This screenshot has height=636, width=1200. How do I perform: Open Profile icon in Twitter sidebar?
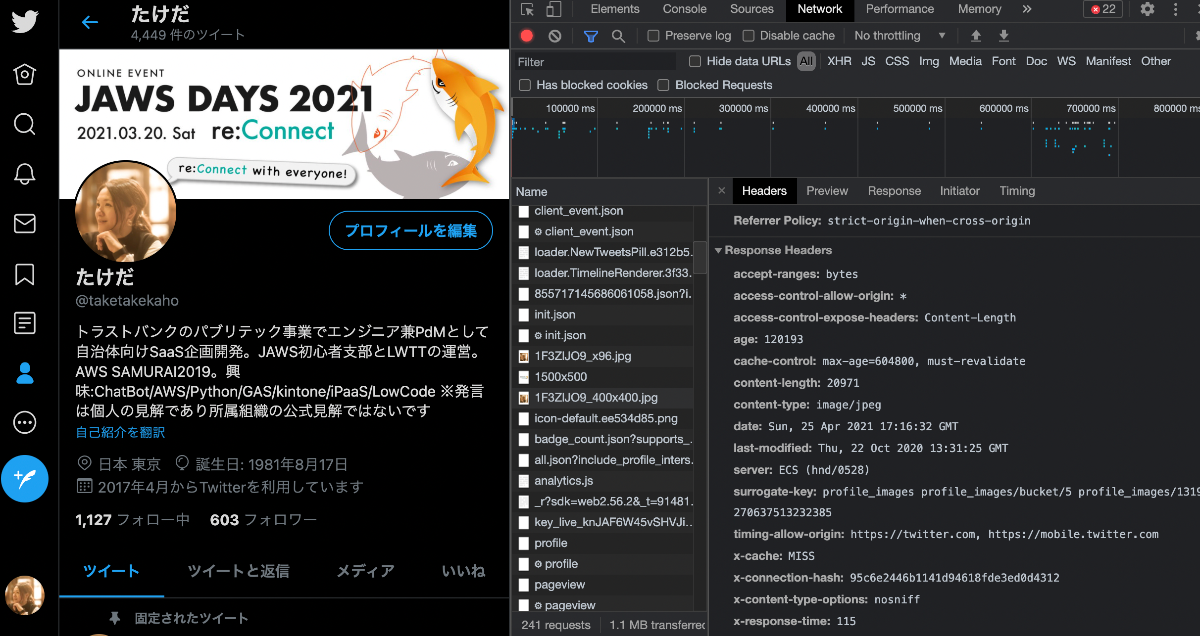point(25,373)
